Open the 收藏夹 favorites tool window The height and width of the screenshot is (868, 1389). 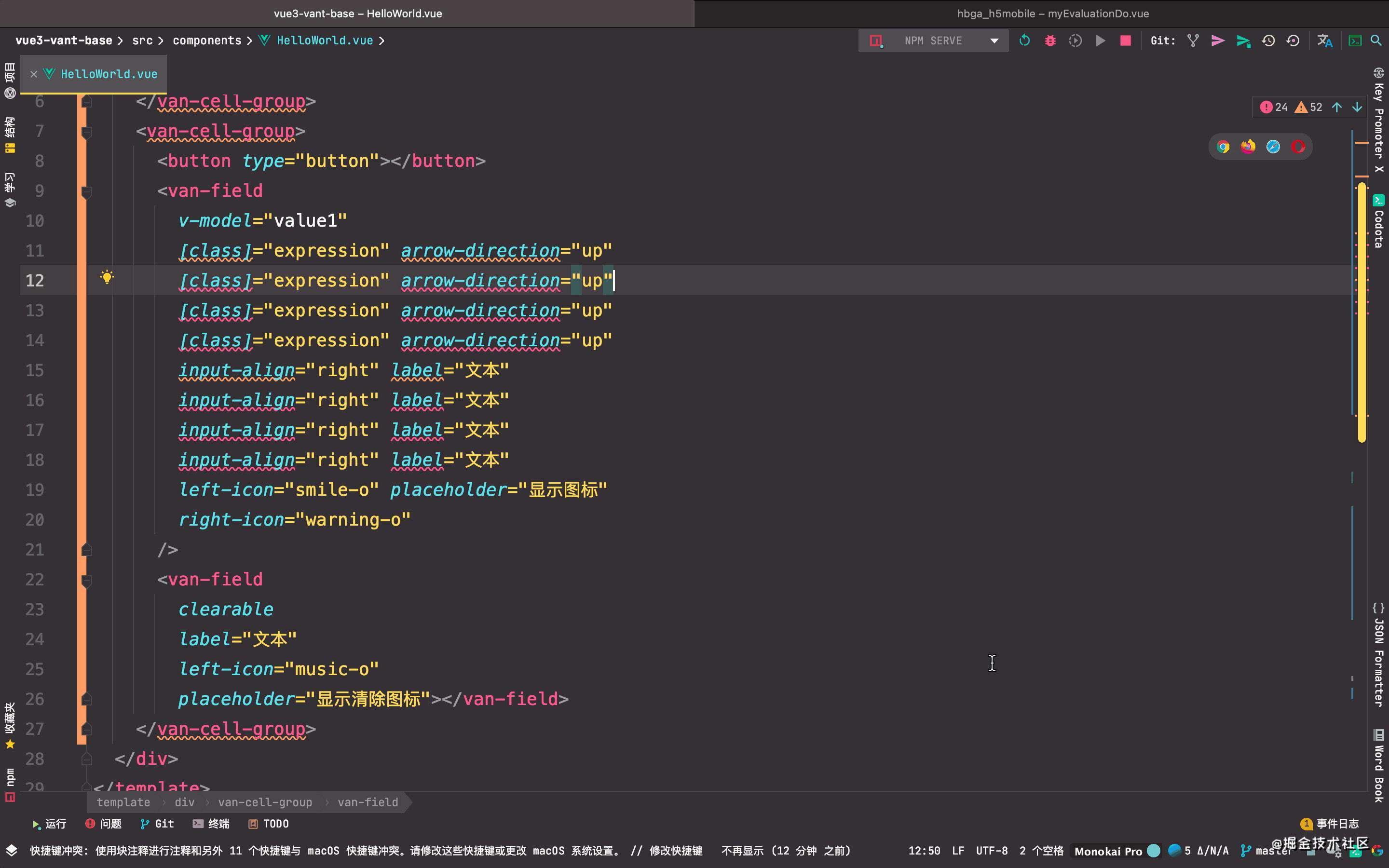click(10, 726)
